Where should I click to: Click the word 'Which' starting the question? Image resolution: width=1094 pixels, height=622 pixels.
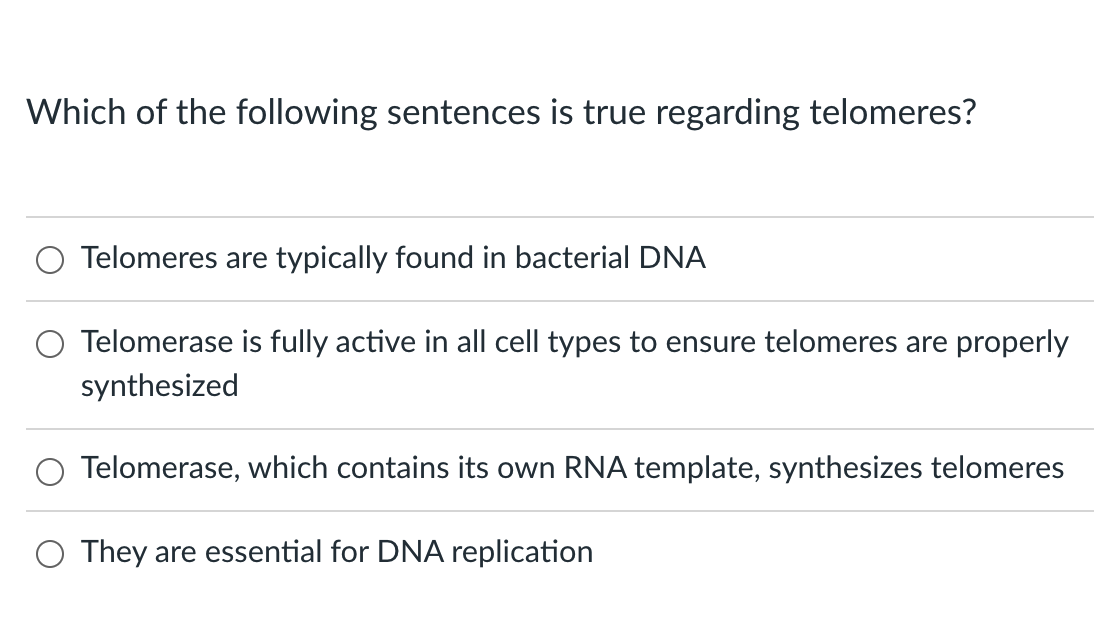coord(76,113)
